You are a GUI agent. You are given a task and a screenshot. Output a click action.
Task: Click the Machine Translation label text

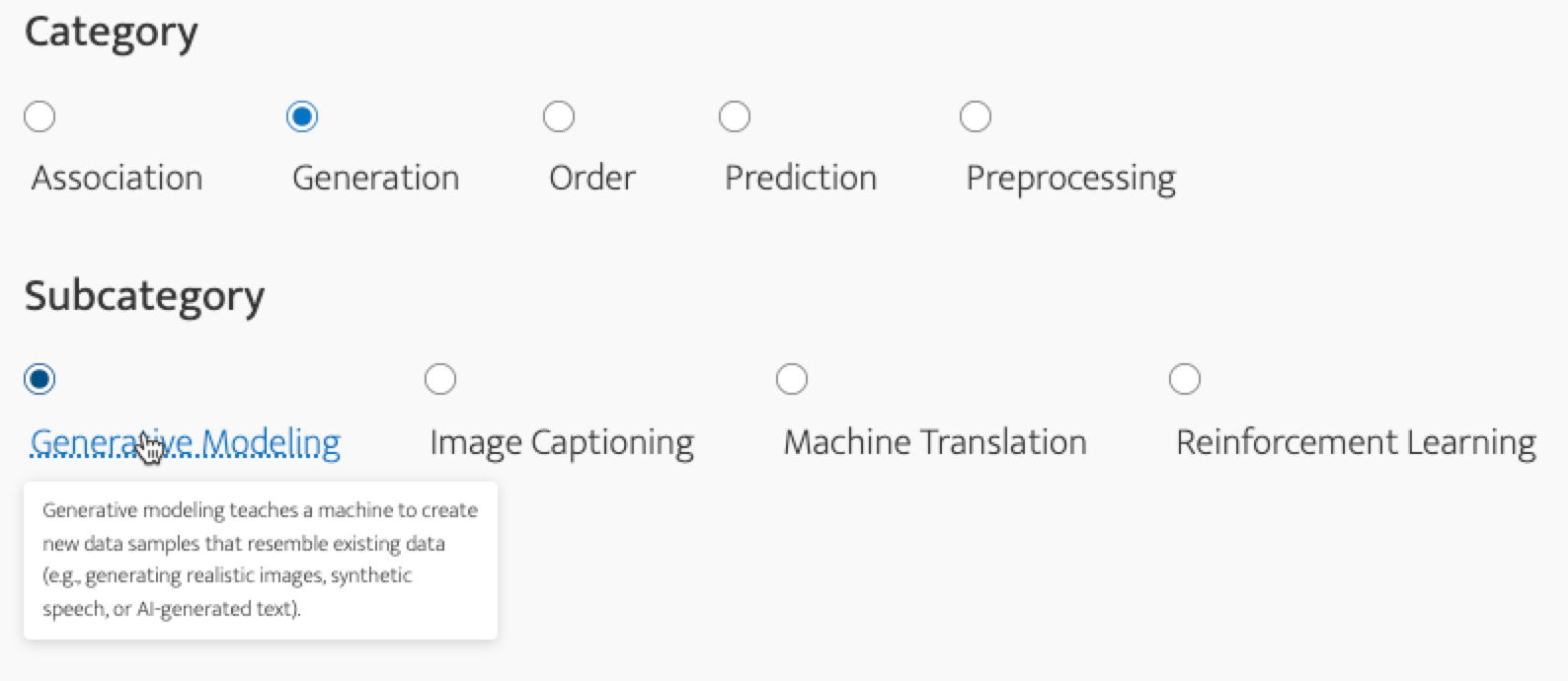(x=934, y=442)
